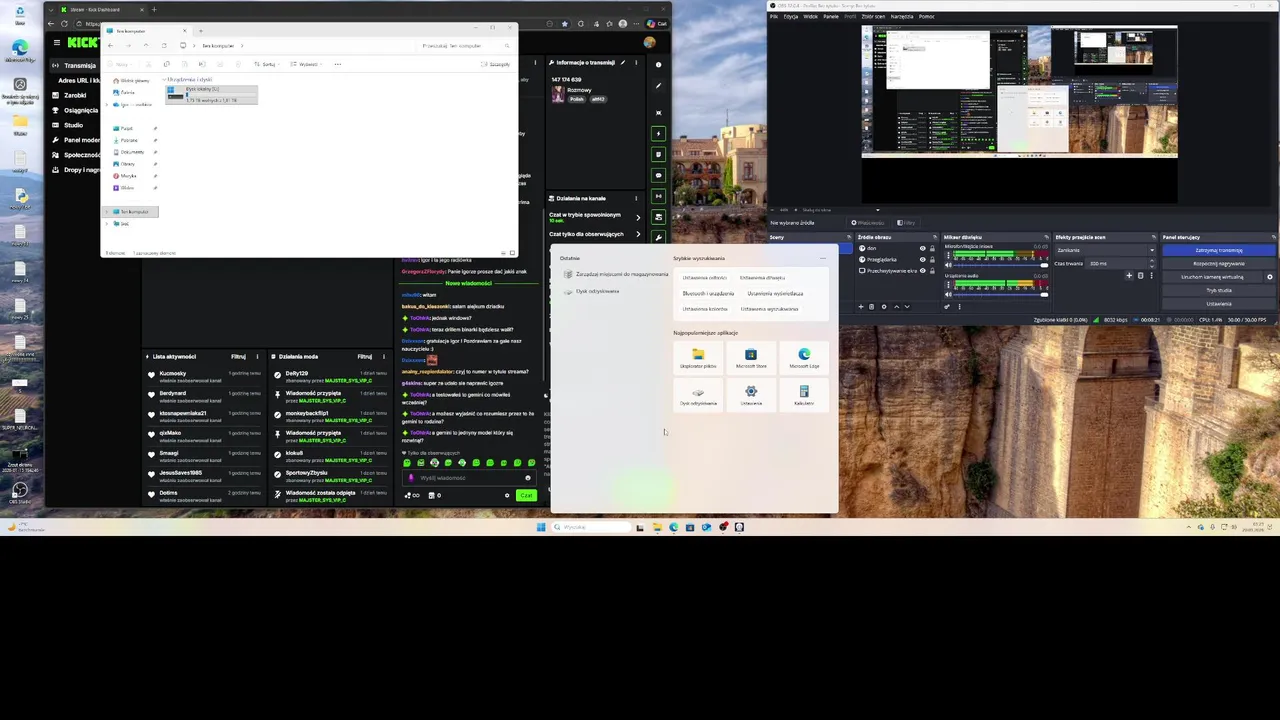Collapse the Urządzenia i dyski group
Image resolution: width=1280 pixels, height=720 pixels.
(x=164, y=79)
